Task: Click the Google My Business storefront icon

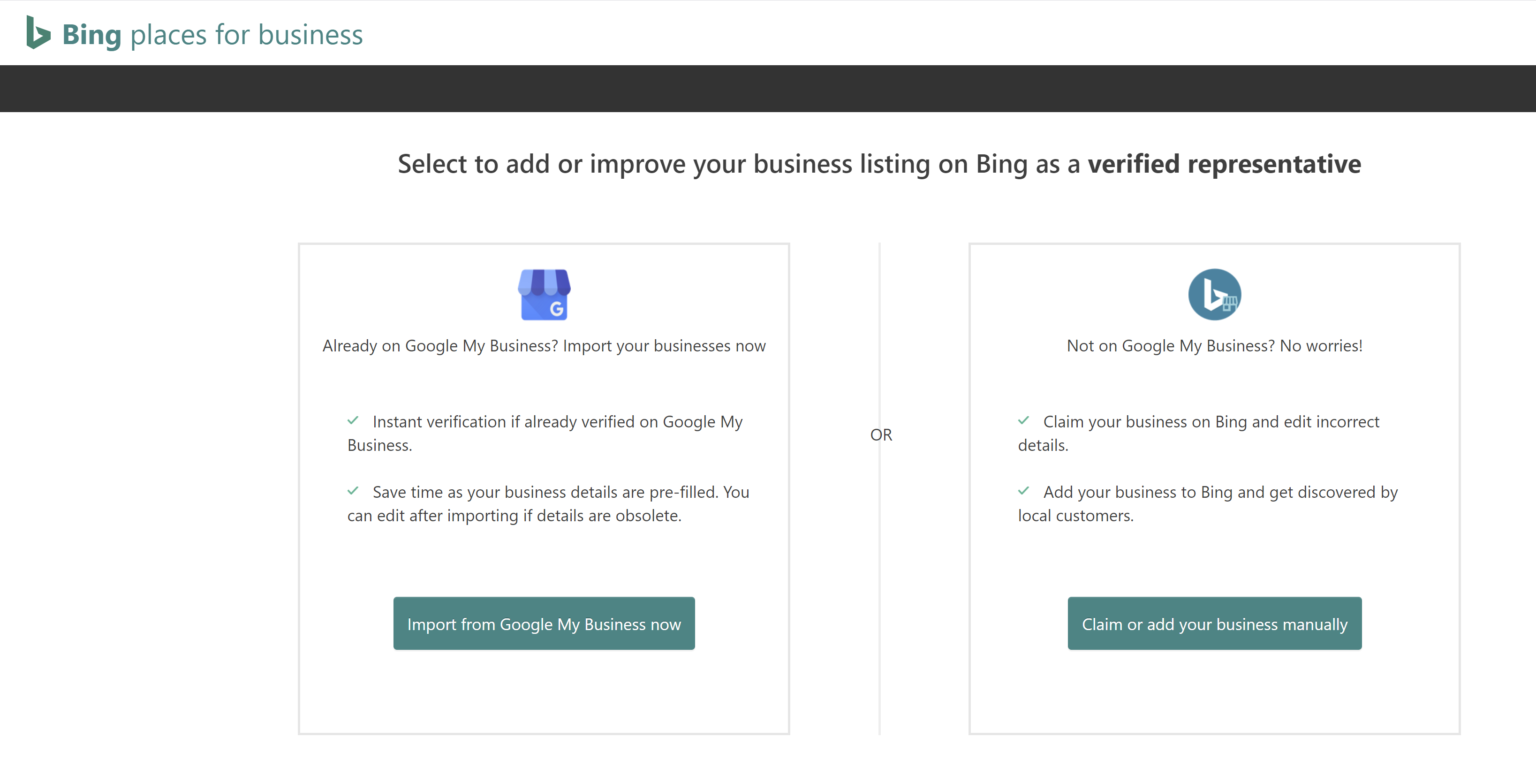Action: (543, 293)
